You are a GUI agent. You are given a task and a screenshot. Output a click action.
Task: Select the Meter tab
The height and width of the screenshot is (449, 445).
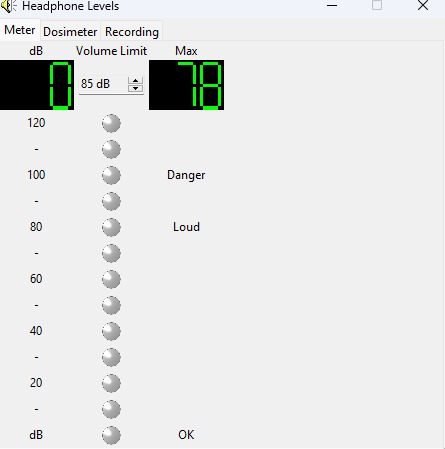[20, 30]
